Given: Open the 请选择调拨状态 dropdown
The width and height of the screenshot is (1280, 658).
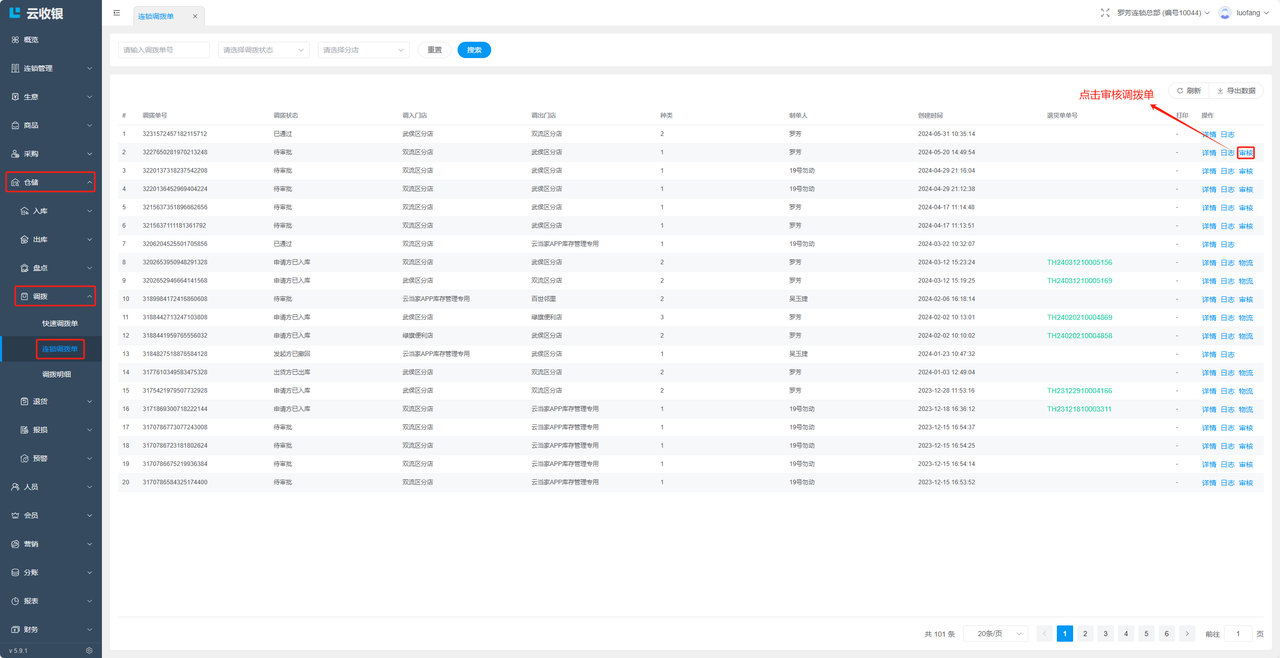Looking at the screenshot, I should pyautogui.click(x=263, y=50).
